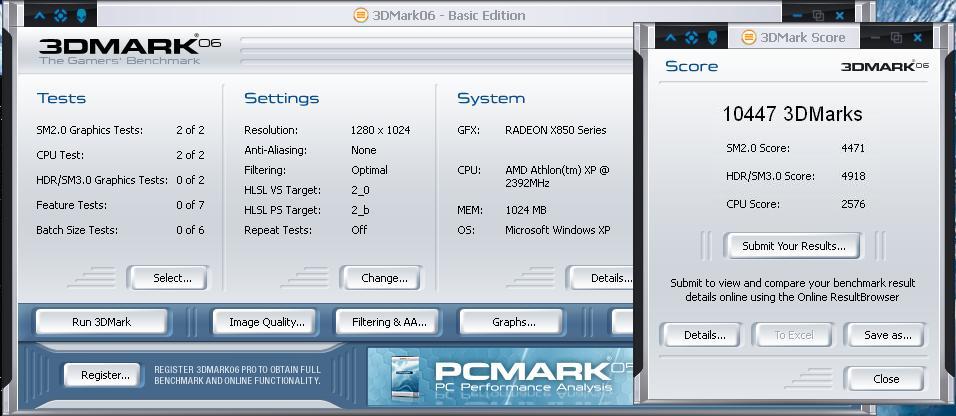This screenshot has width=956, height=416.
Task: Click the 'Register 3DMark06 Pro' promo text
Action: 237,375
